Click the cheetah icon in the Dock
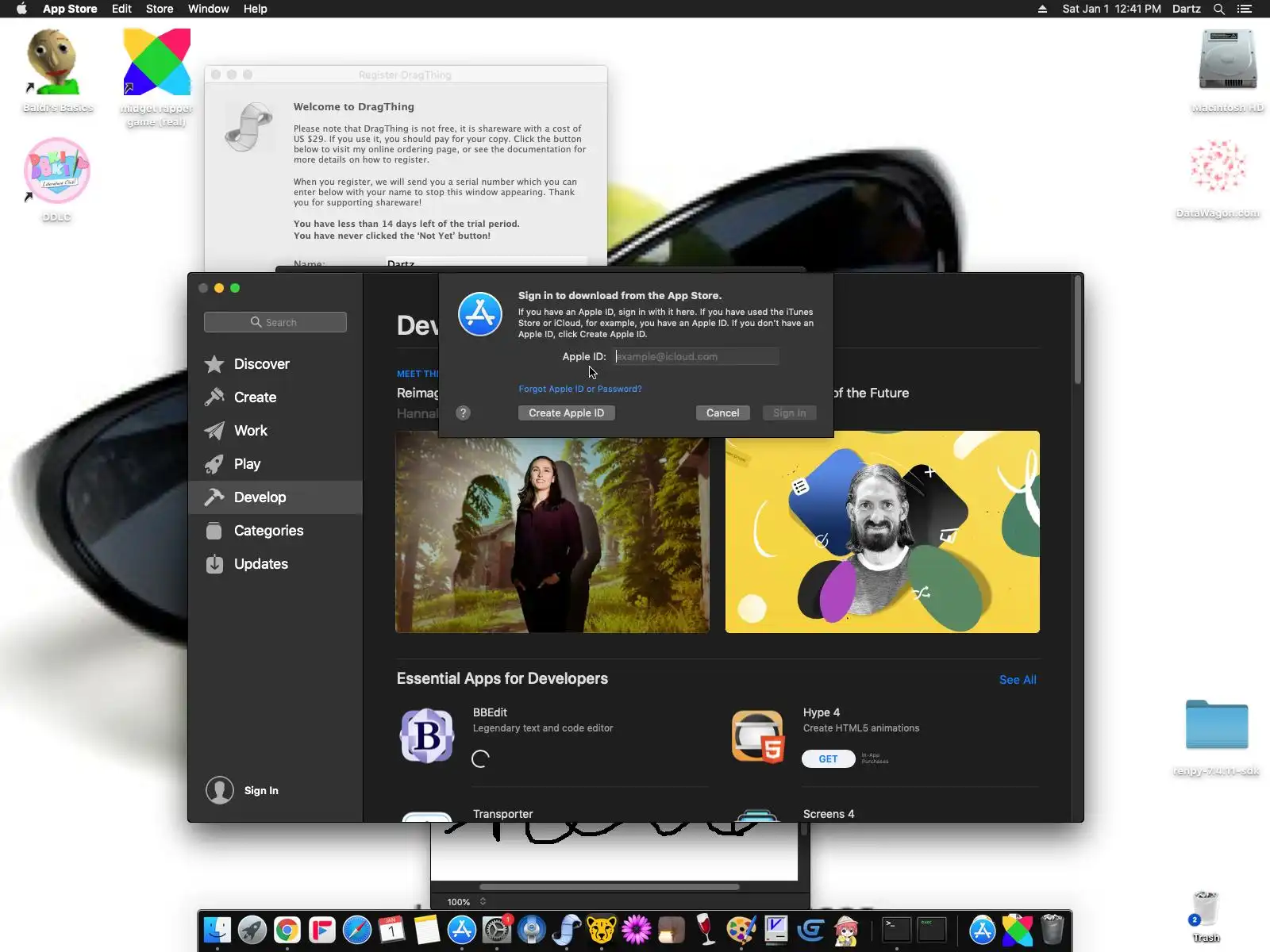Viewport: 1270px width, 952px height. click(602, 930)
